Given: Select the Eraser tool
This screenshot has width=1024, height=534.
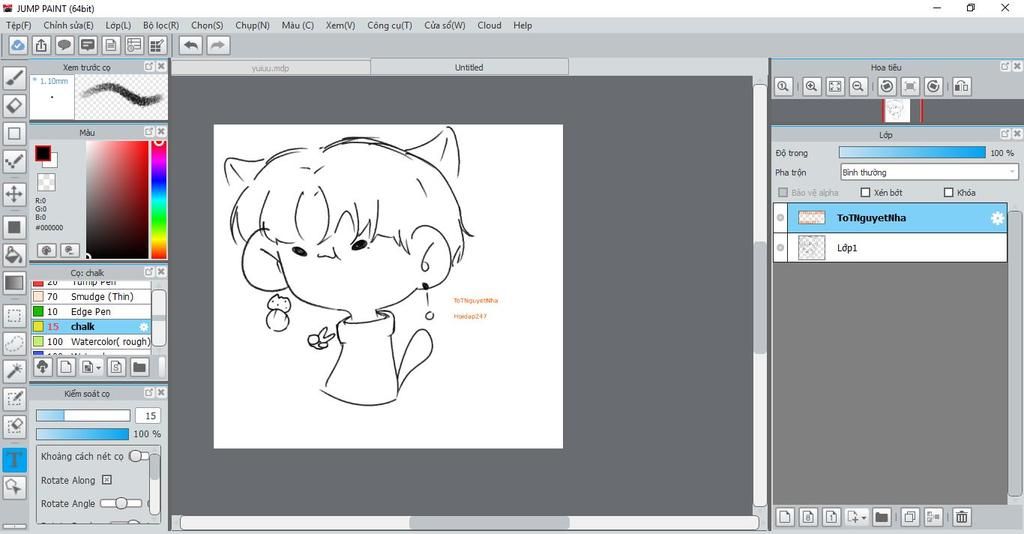Looking at the screenshot, I should [14, 105].
